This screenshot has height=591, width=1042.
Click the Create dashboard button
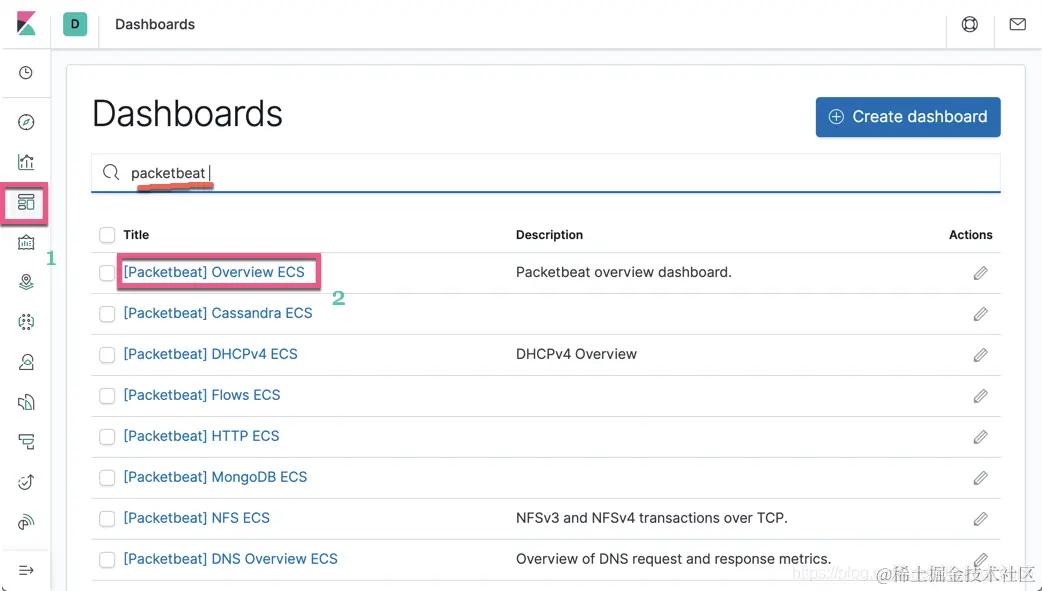pos(908,117)
